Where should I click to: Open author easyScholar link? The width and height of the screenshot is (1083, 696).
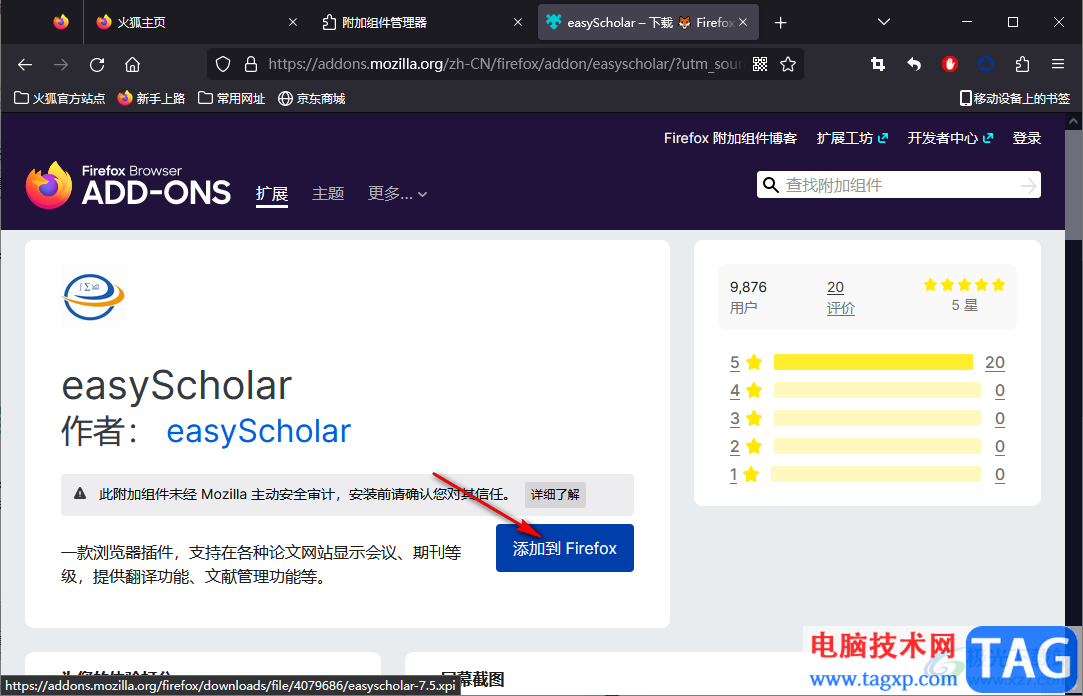pyautogui.click(x=258, y=432)
